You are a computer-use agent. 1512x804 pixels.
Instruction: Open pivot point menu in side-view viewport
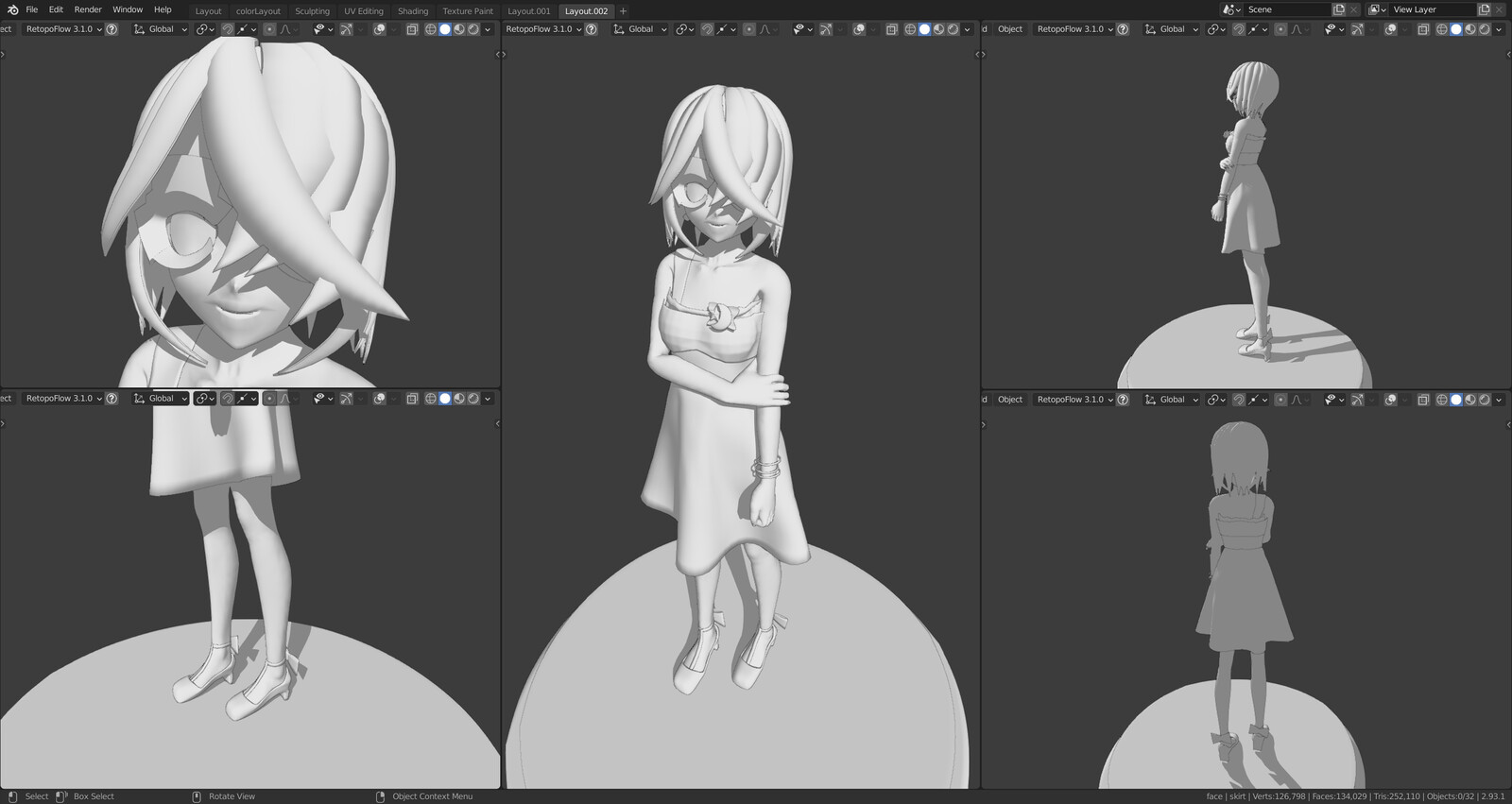[1215, 29]
